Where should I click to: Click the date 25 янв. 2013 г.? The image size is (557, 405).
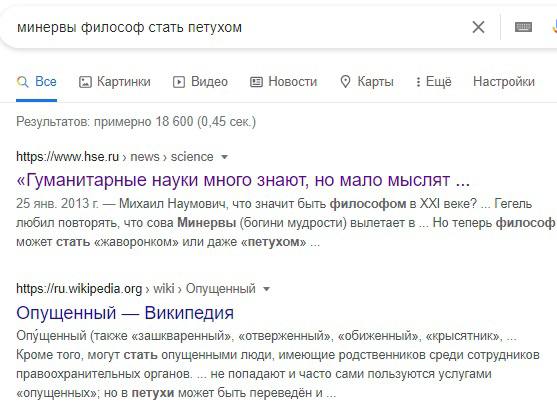click(57, 204)
